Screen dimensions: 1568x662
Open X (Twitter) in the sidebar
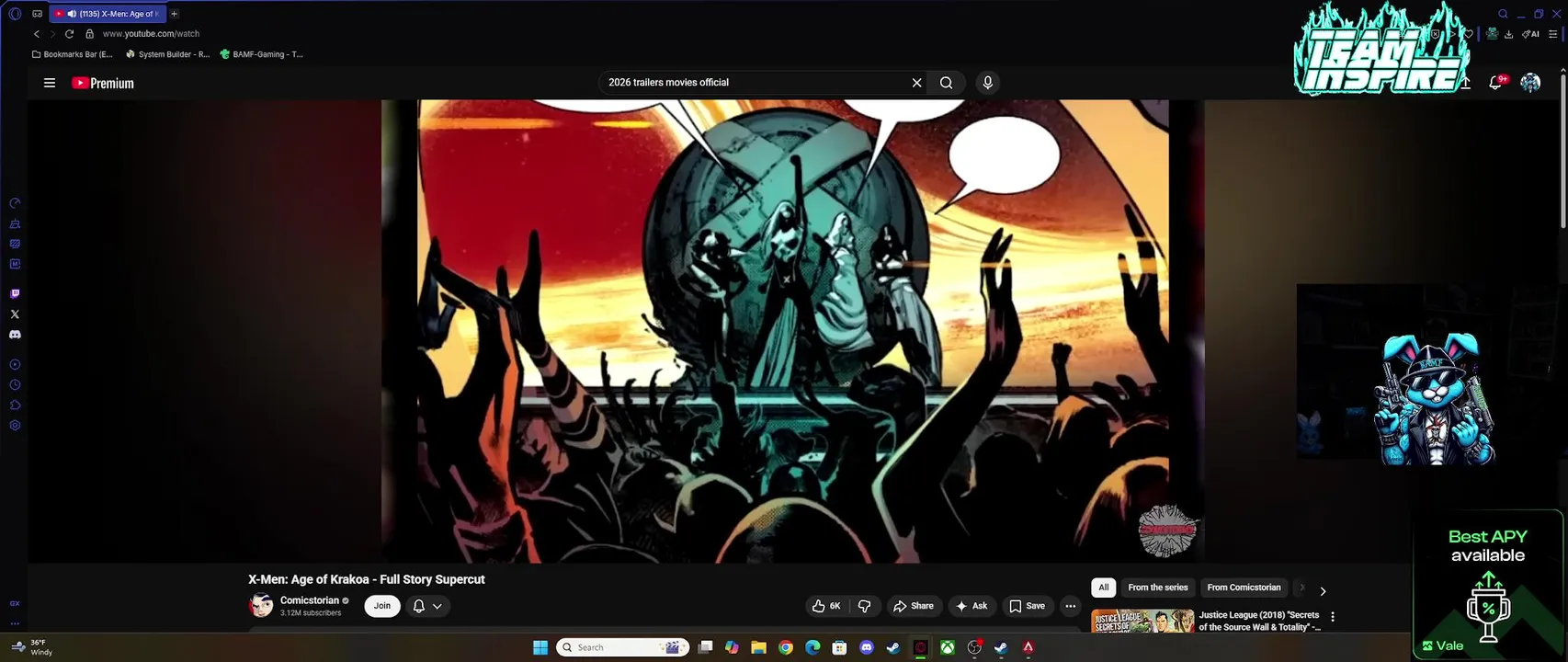(15, 314)
